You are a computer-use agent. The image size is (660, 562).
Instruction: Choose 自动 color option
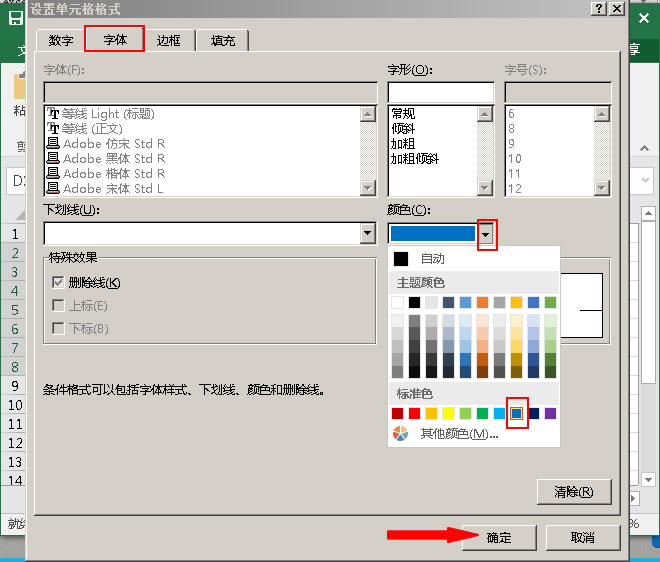(474, 258)
